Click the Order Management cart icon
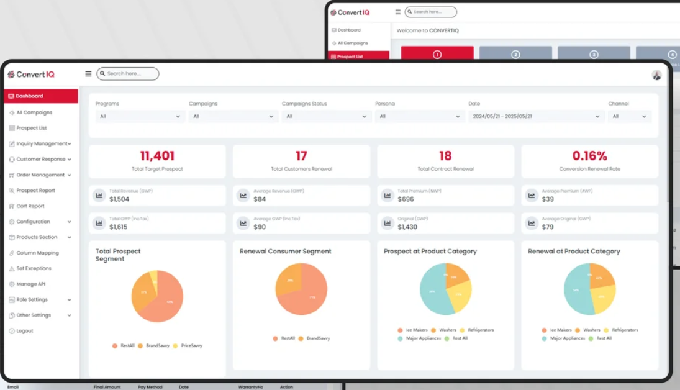Screen dimensions: 680x390 click(12, 175)
